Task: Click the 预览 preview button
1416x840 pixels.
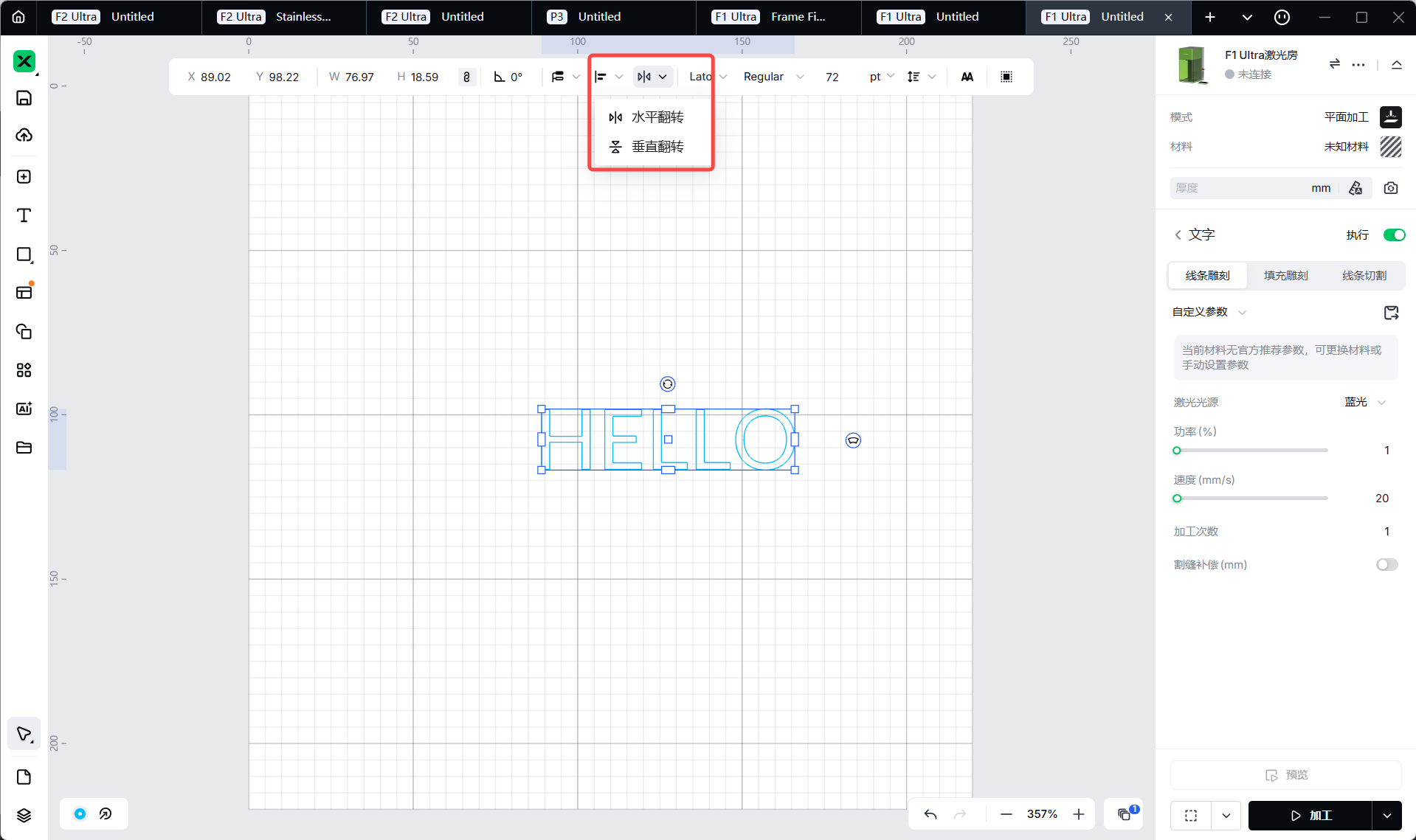Action: 1285,775
